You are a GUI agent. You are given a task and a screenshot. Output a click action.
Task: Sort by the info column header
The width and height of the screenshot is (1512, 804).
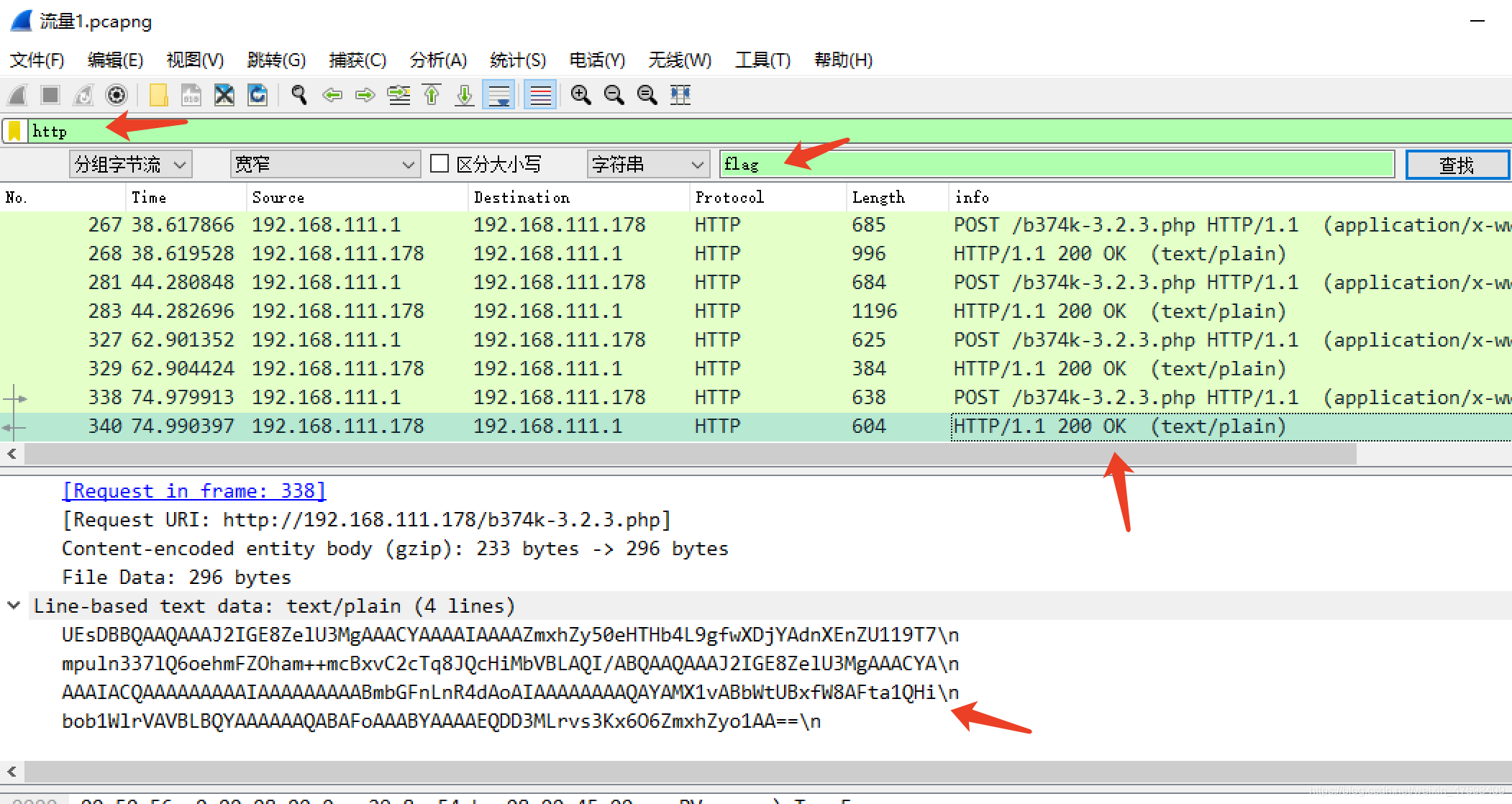(1230, 197)
